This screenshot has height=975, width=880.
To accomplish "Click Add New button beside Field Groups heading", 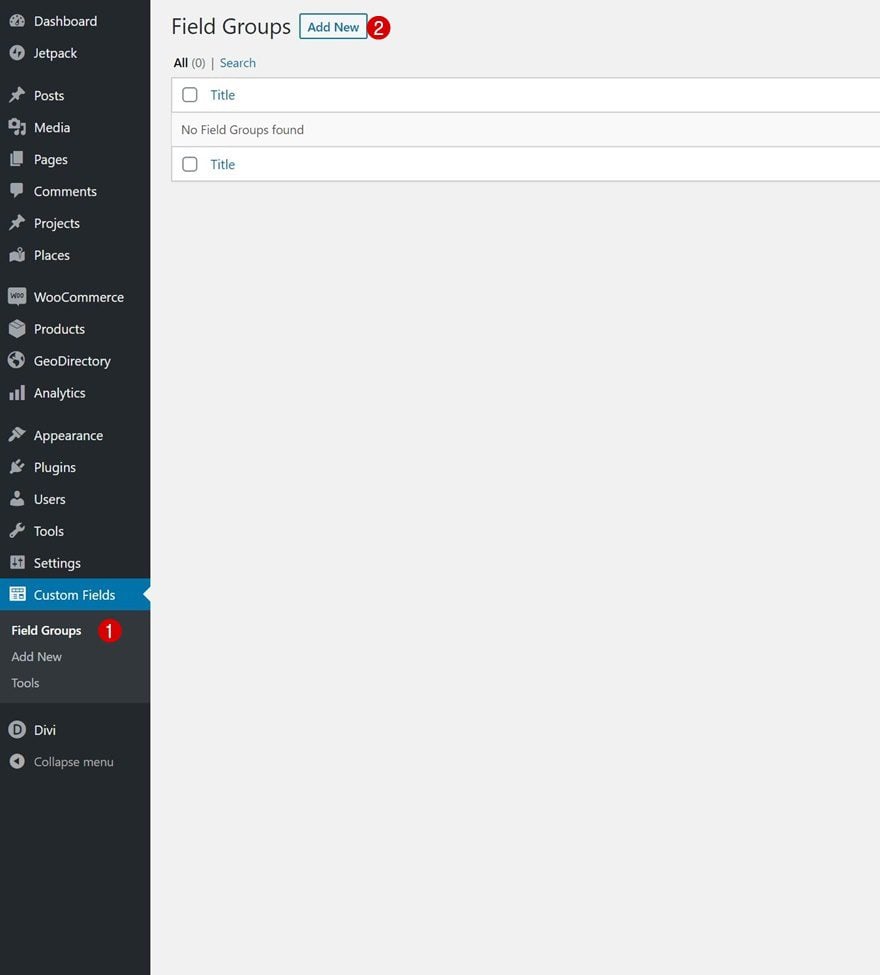I will [x=333, y=27].
